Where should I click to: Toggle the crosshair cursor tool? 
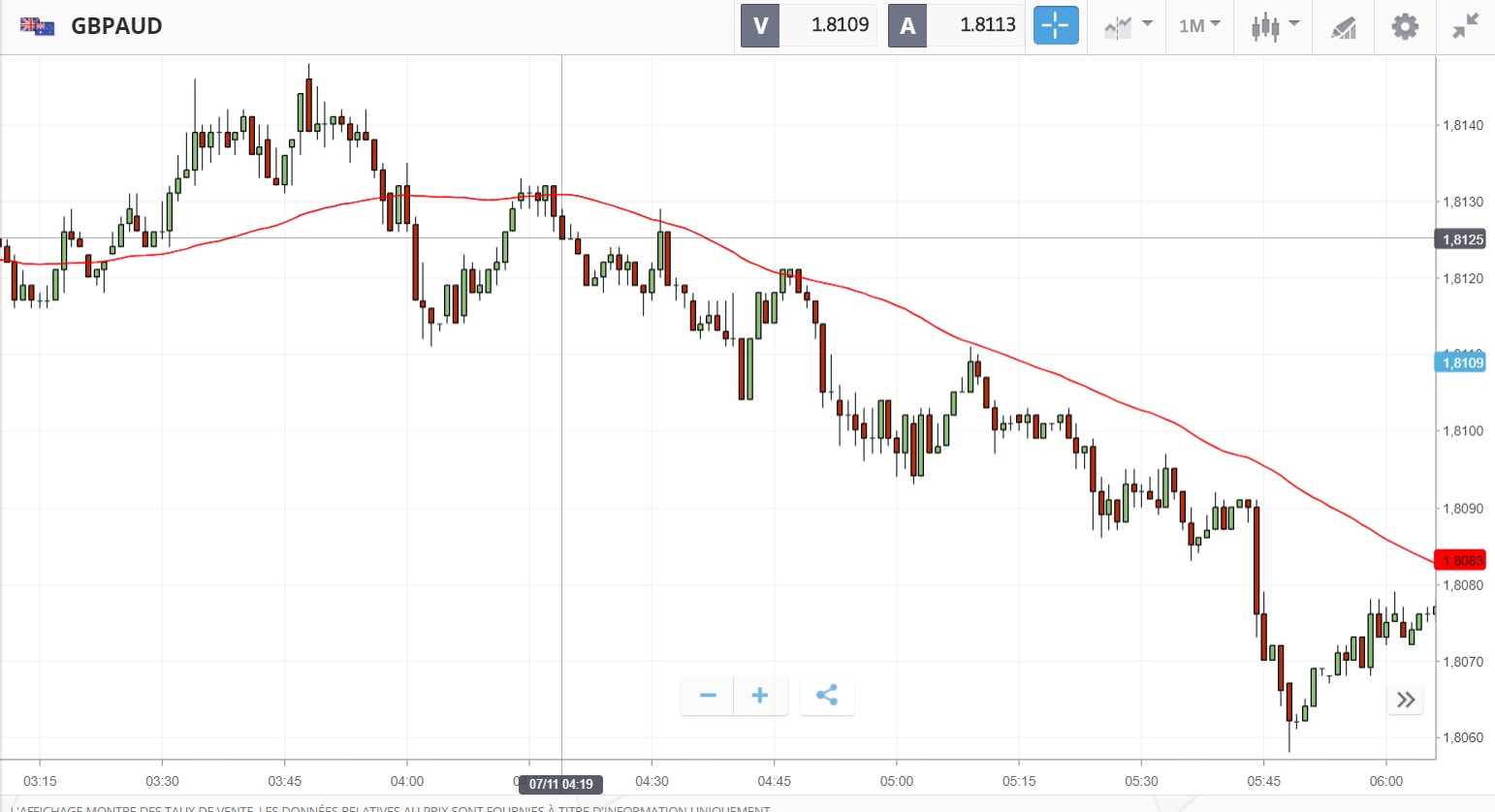[x=1056, y=25]
